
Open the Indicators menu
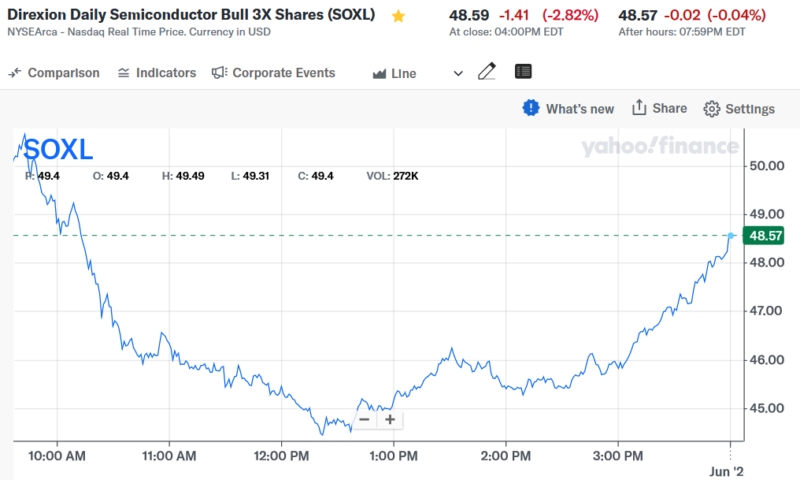click(x=156, y=73)
